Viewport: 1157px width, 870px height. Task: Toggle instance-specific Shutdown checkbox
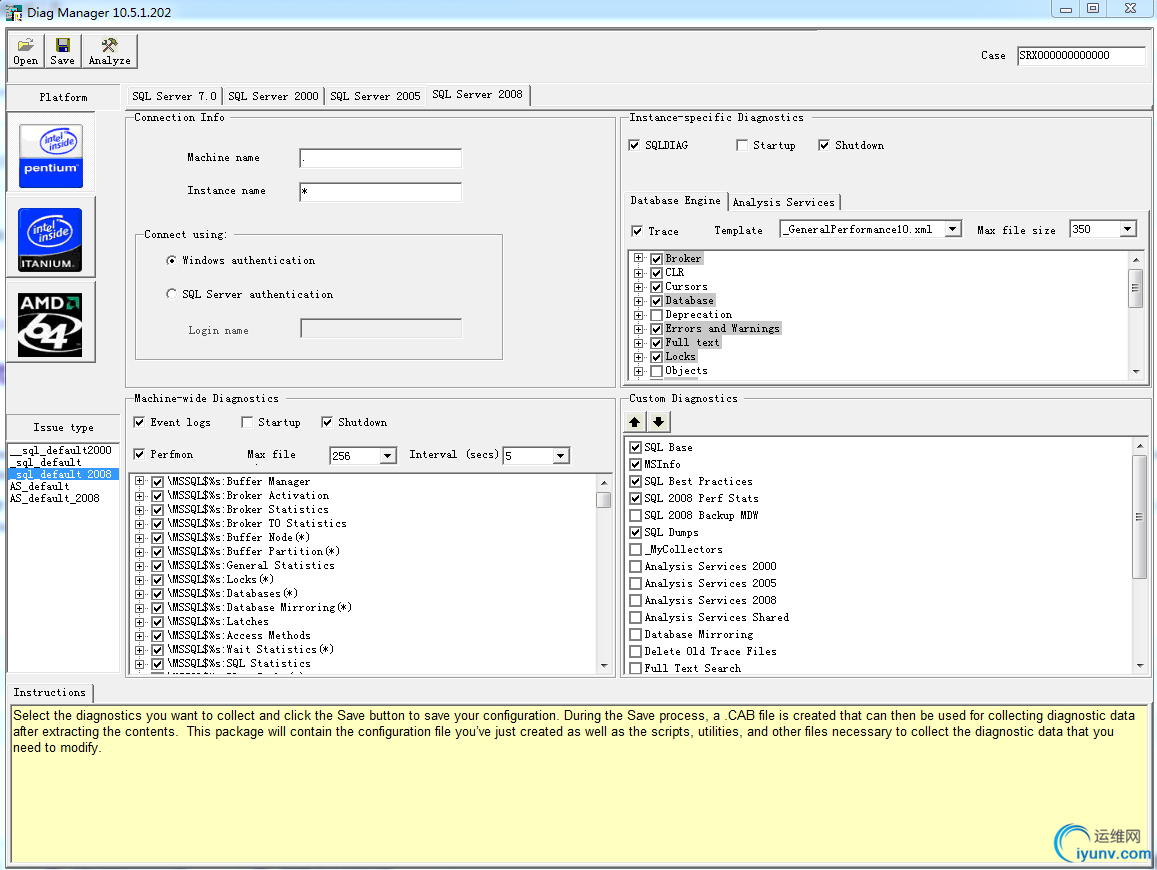pos(823,145)
